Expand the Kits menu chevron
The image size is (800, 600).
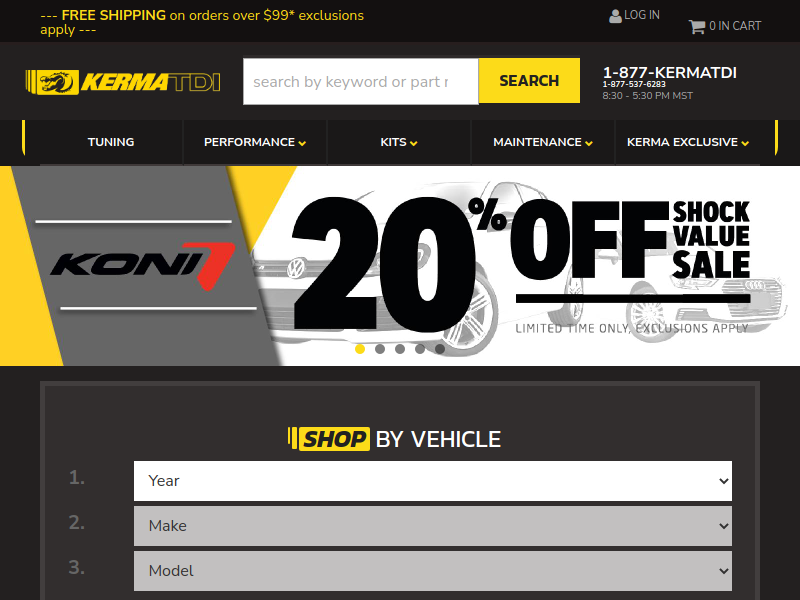coord(414,143)
